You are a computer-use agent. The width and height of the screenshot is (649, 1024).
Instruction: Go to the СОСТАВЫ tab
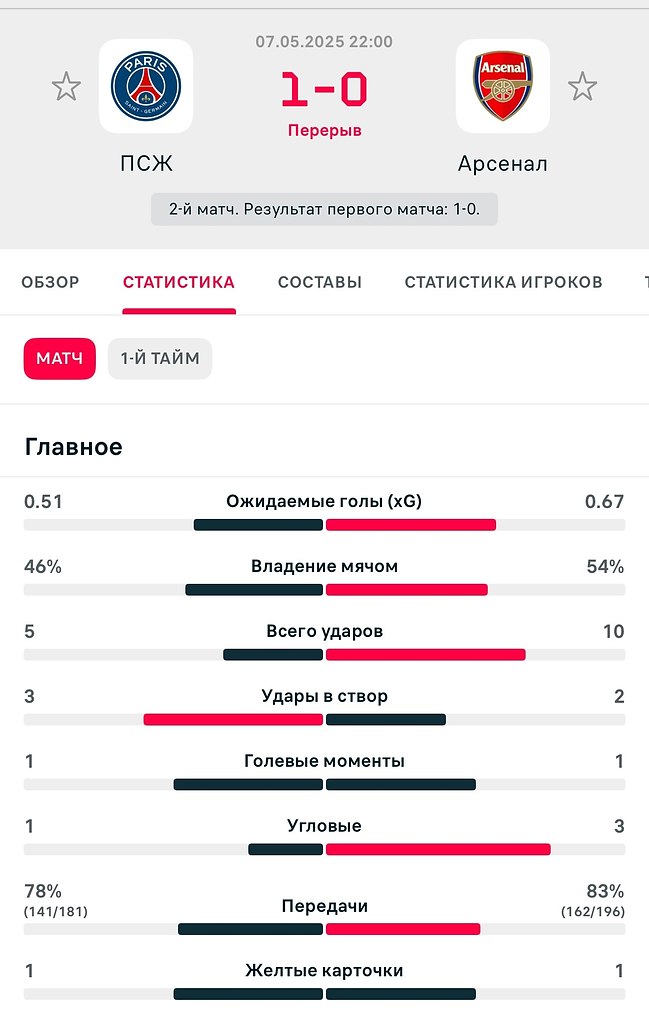click(320, 282)
